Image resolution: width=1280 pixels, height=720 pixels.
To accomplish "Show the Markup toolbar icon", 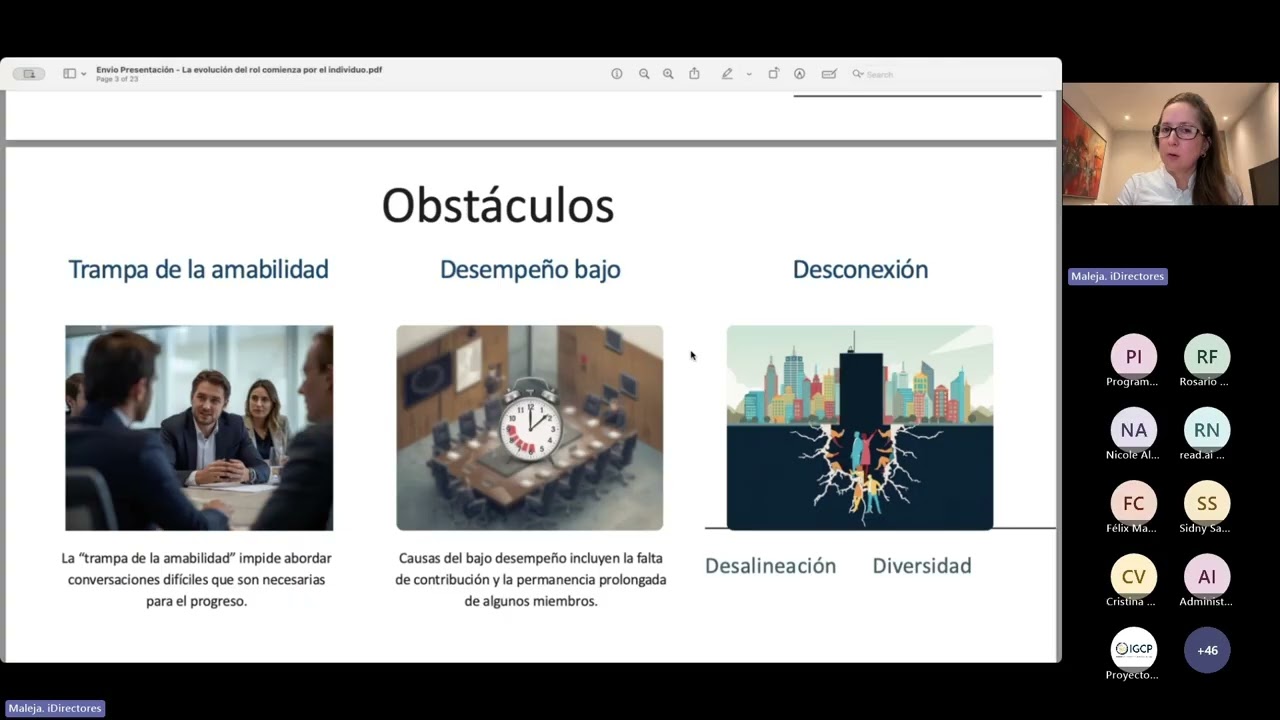I will point(800,74).
